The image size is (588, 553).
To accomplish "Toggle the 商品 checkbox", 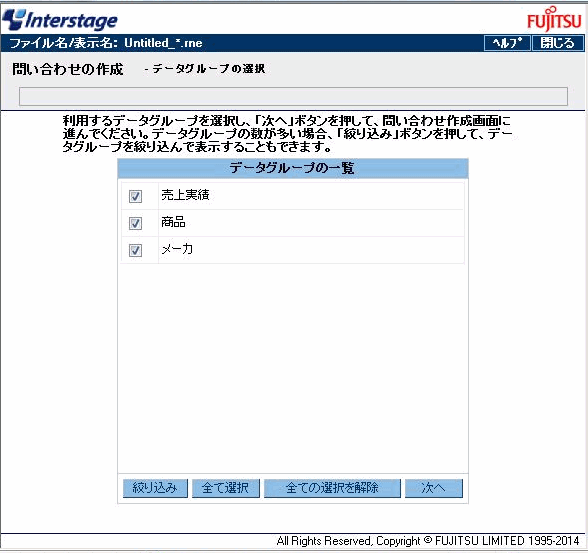I will pyautogui.click(x=135, y=223).
